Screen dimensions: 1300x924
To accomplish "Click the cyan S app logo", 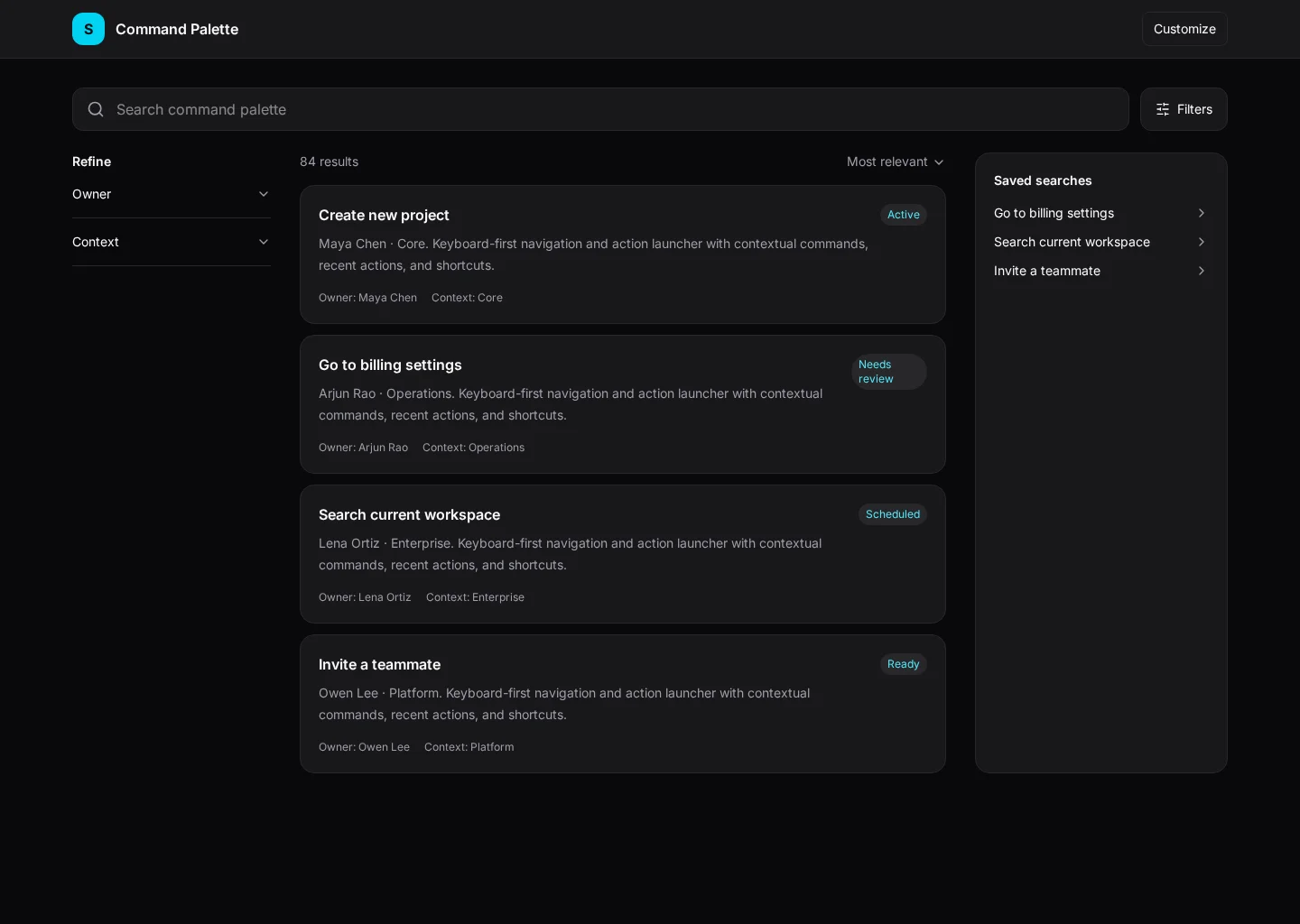I will 88,29.
